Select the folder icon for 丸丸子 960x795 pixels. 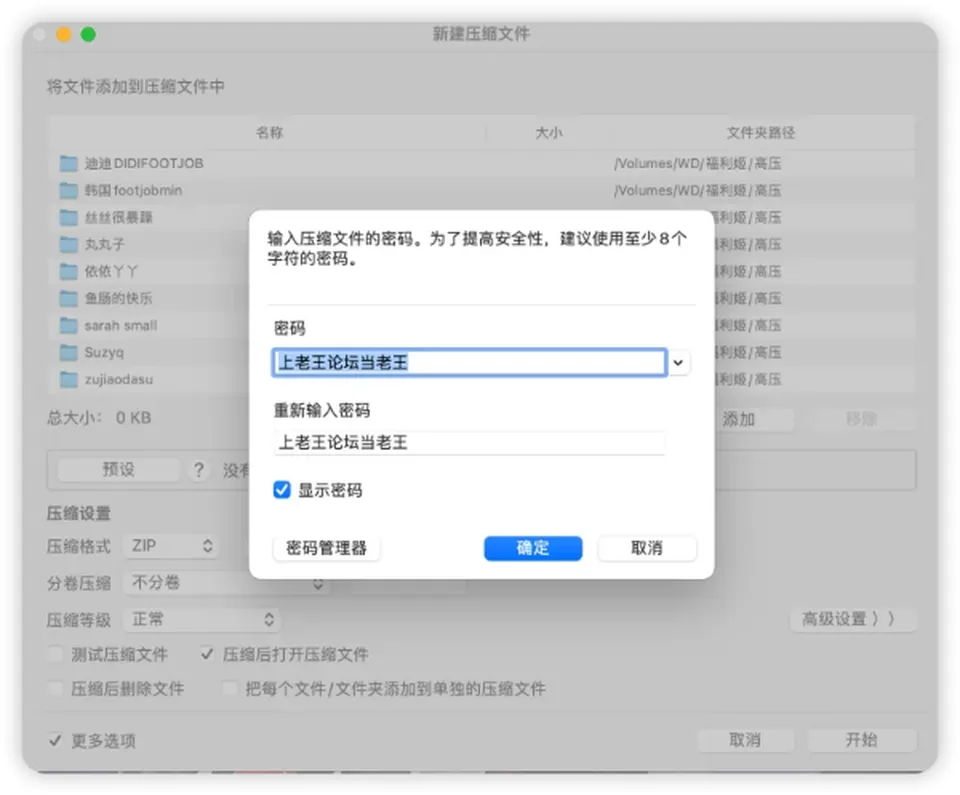(x=69, y=244)
